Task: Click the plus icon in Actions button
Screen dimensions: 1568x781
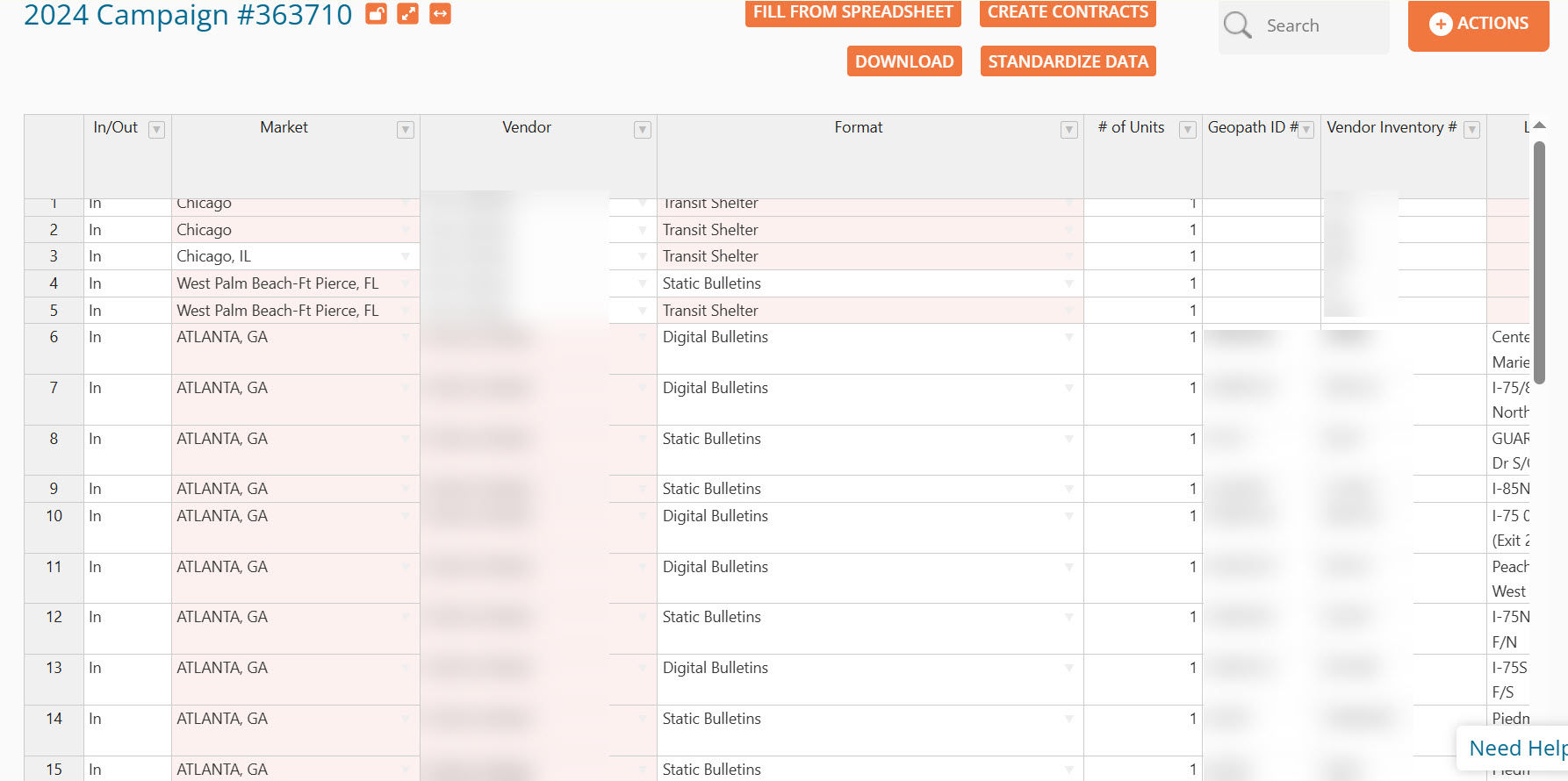Action: tap(1440, 24)
